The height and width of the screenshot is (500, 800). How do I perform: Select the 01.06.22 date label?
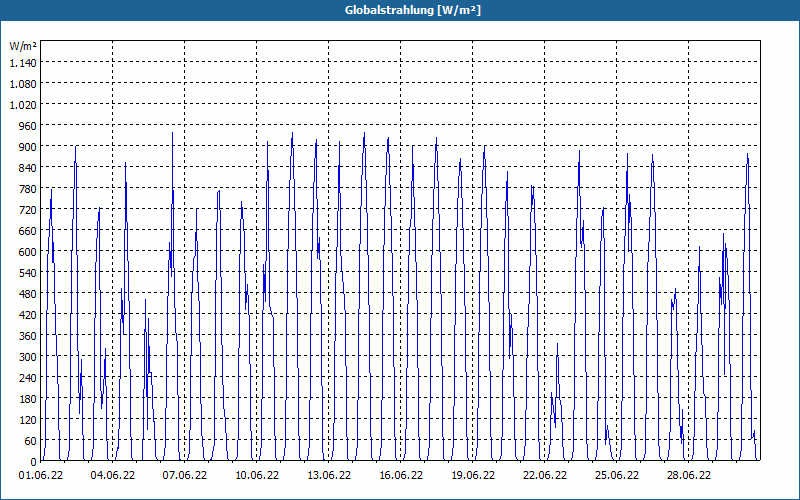[x=41, y=476]
